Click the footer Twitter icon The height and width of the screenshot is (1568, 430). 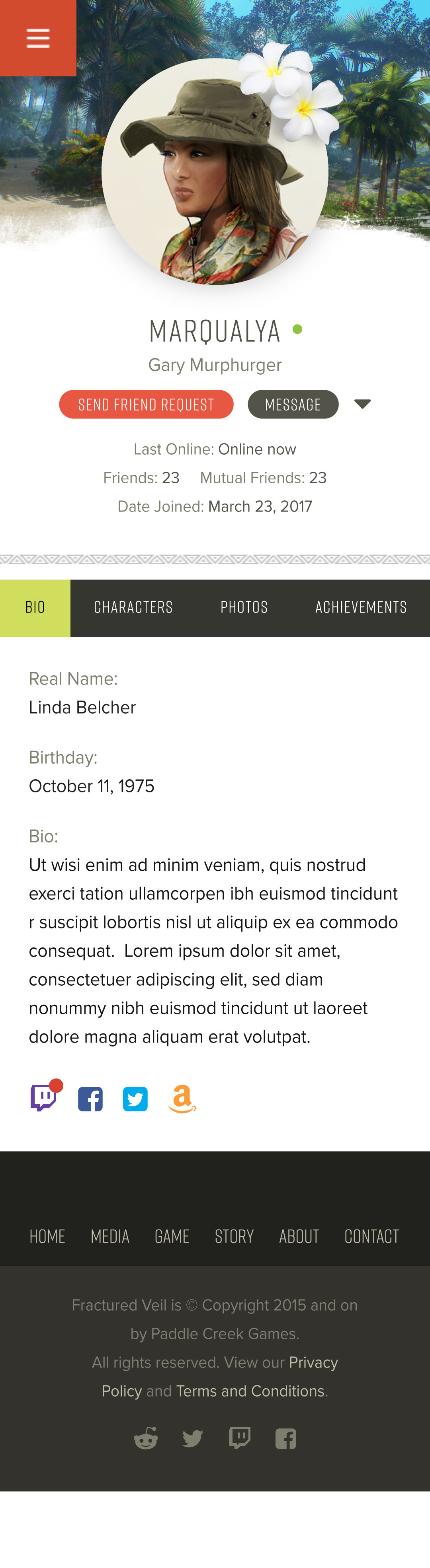[x=192, y=1439]
